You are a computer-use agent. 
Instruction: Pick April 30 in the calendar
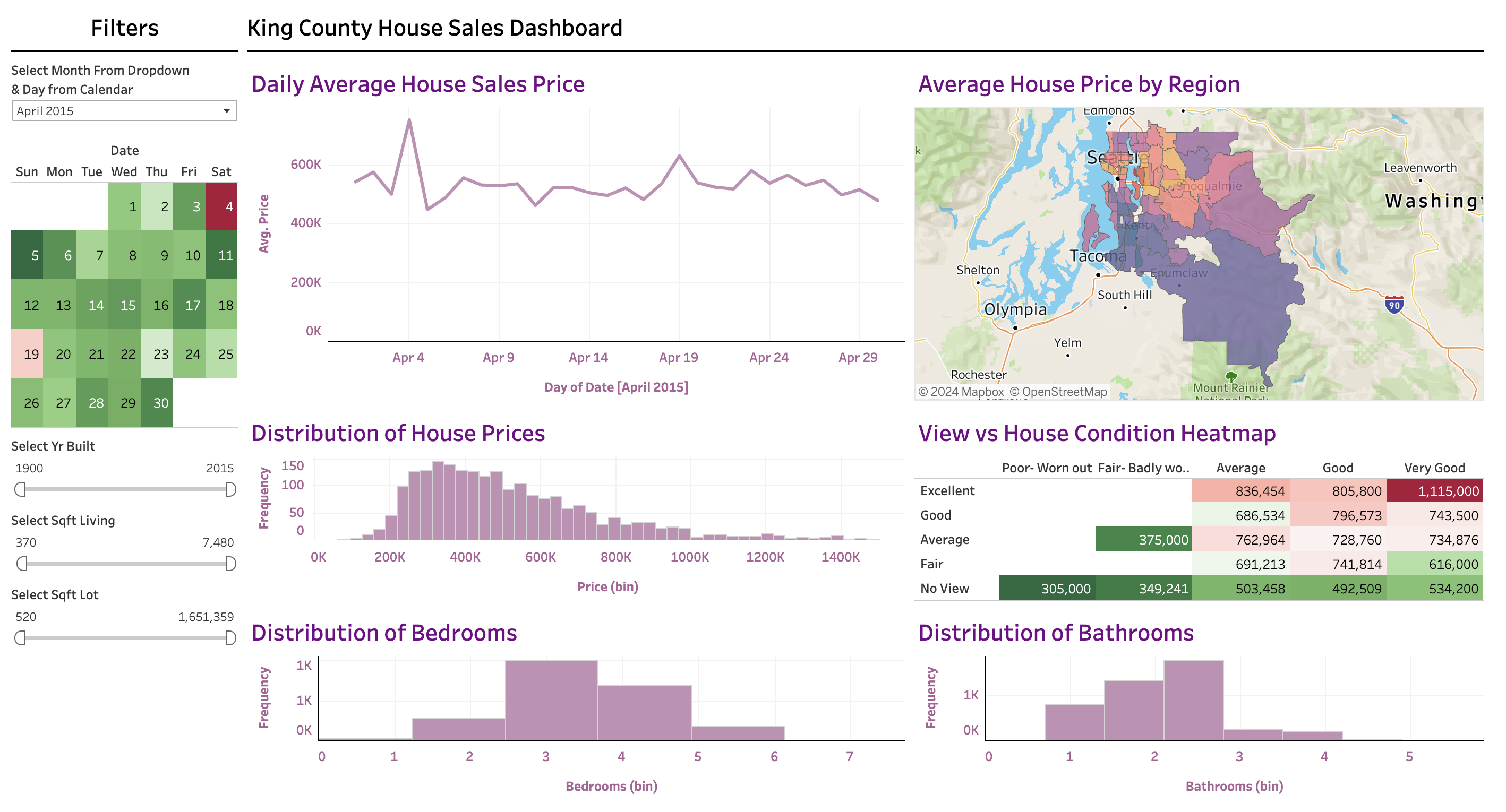point(157,402)
